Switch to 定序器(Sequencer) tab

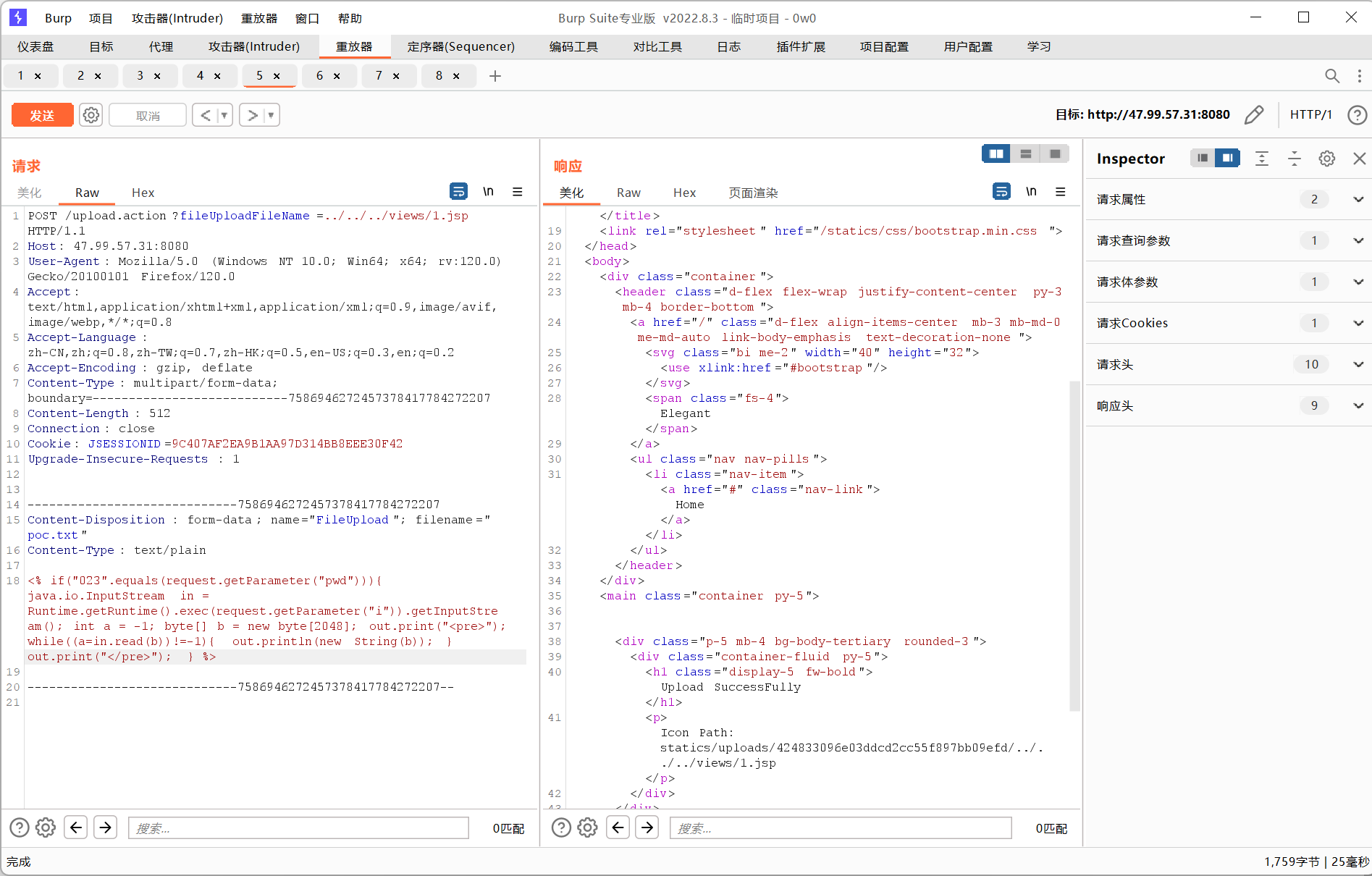[x=461, y=46]
